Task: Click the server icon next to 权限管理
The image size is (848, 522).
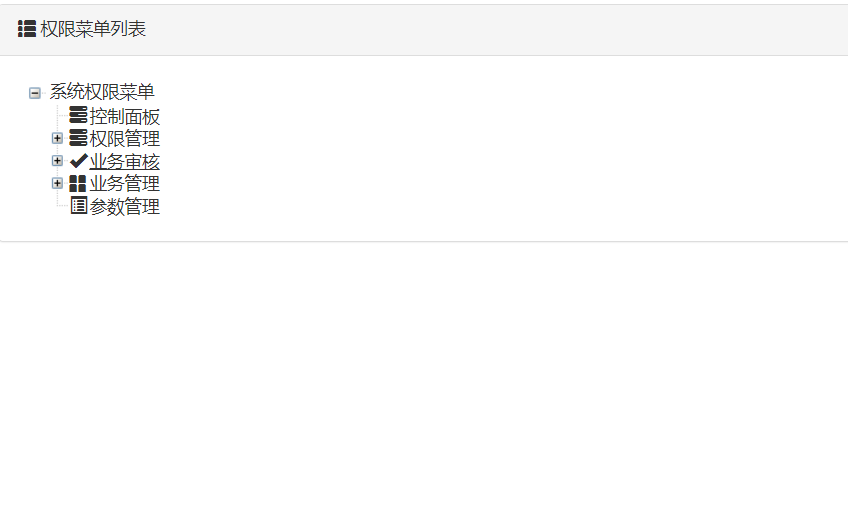Action: (x=78, y=138)
